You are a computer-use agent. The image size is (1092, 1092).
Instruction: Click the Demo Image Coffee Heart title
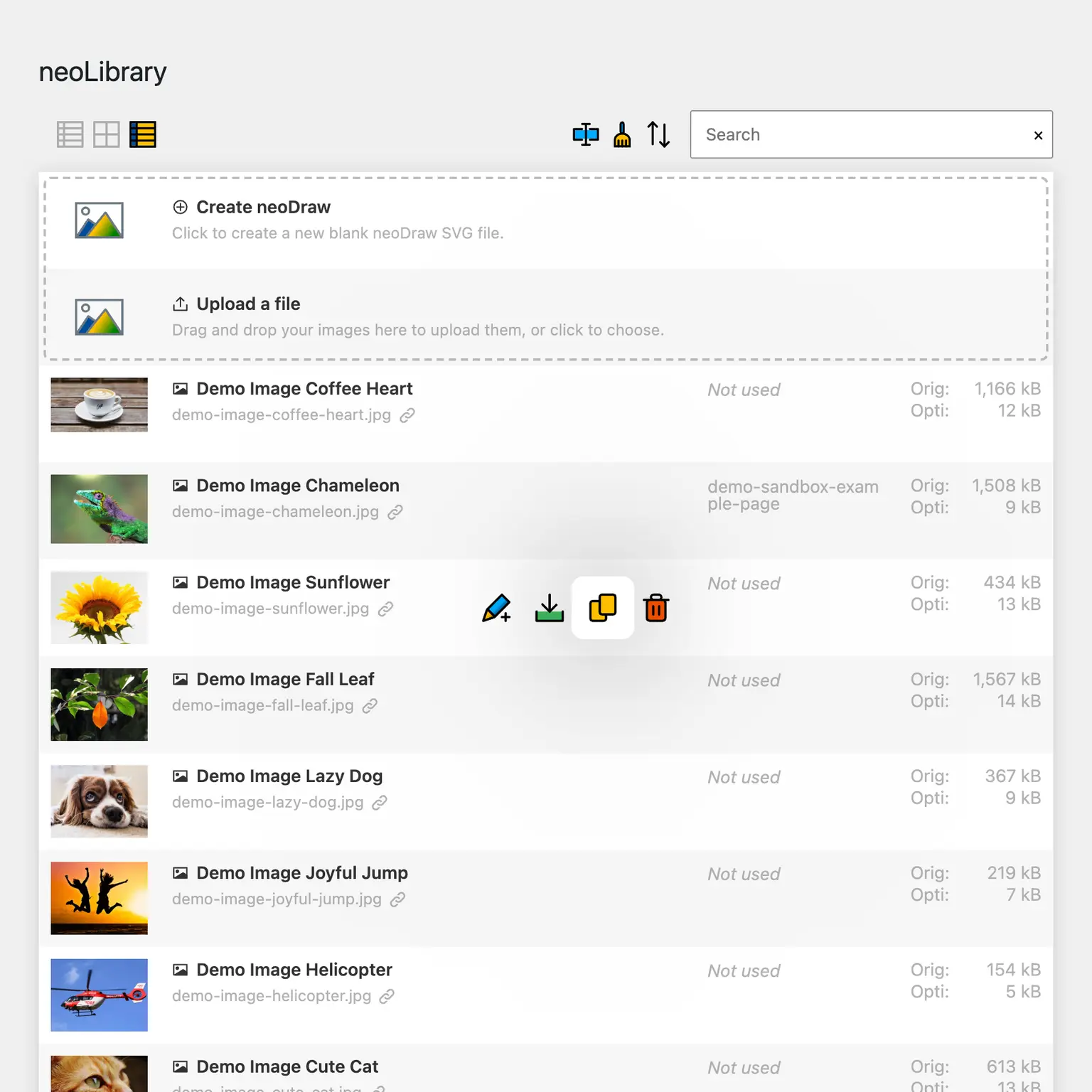click(x=304, y=389)
